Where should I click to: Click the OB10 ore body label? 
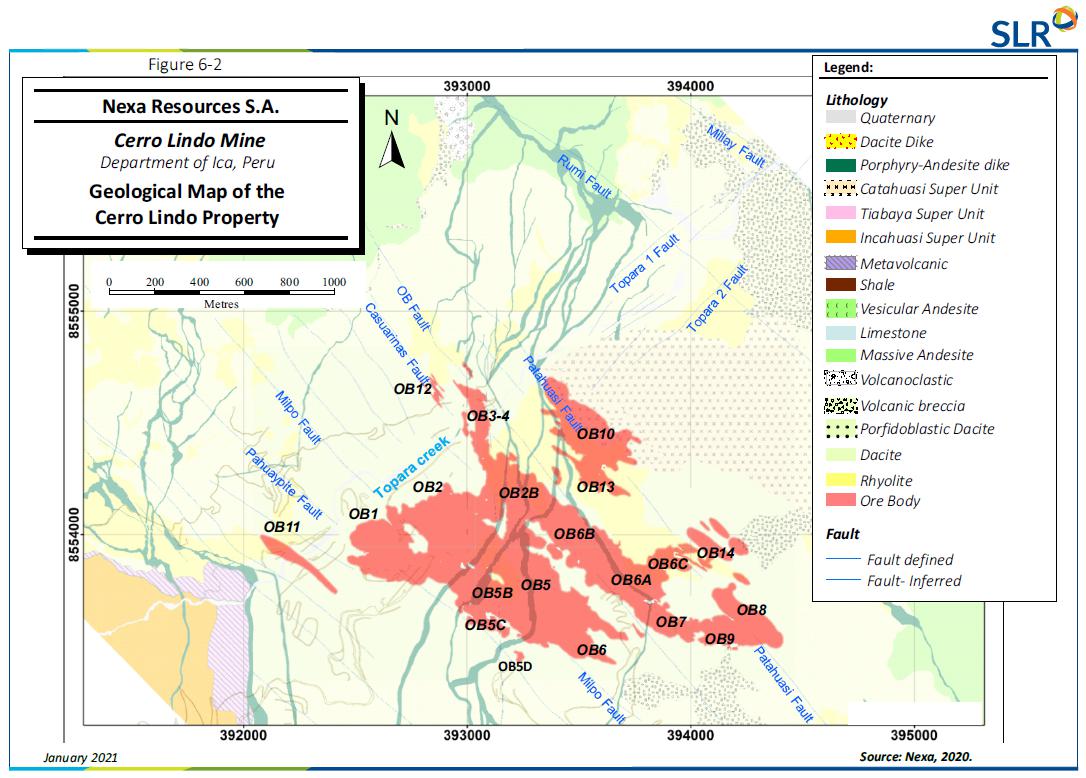pos(596,434)
